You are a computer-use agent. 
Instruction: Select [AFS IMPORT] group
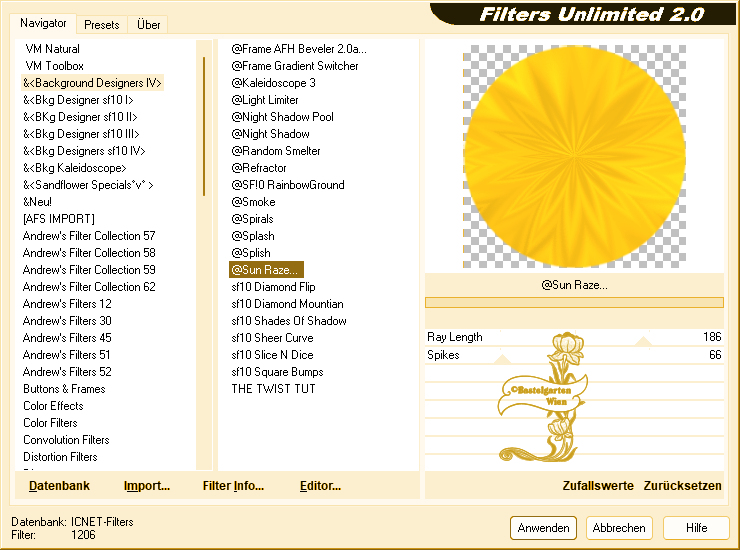pos(59,219)
